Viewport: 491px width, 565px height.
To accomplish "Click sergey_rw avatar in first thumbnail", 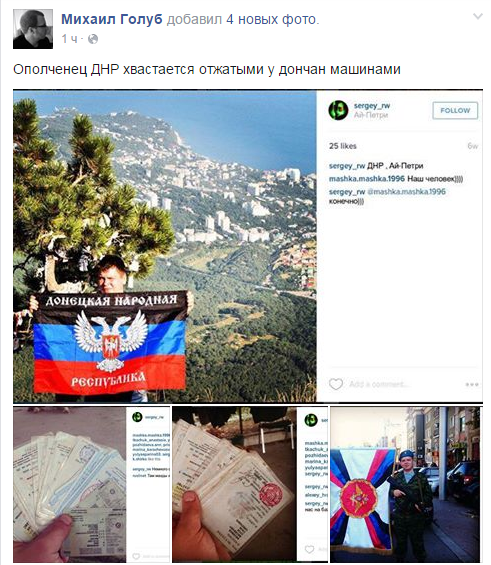I will tap(137, 417).
